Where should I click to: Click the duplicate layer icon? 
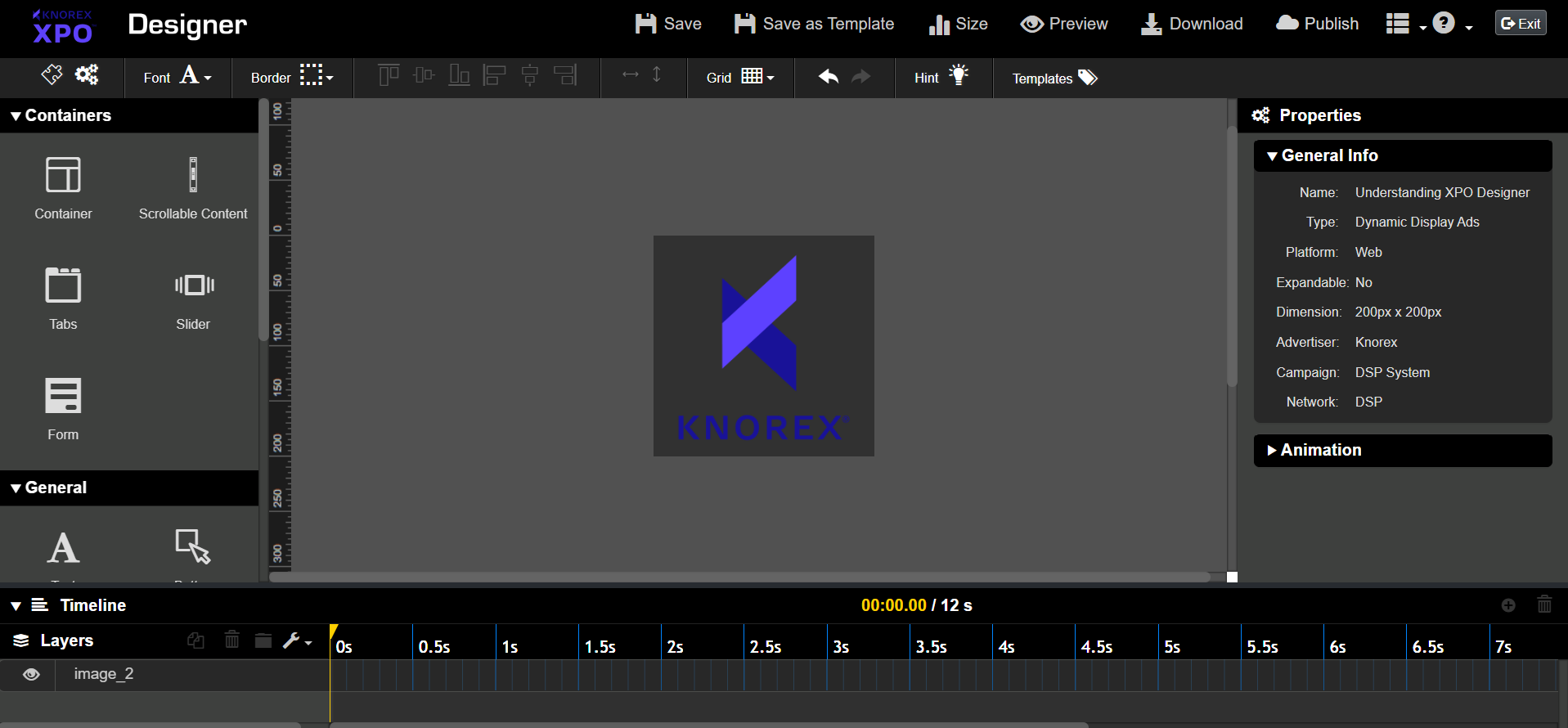click(195, 640)
